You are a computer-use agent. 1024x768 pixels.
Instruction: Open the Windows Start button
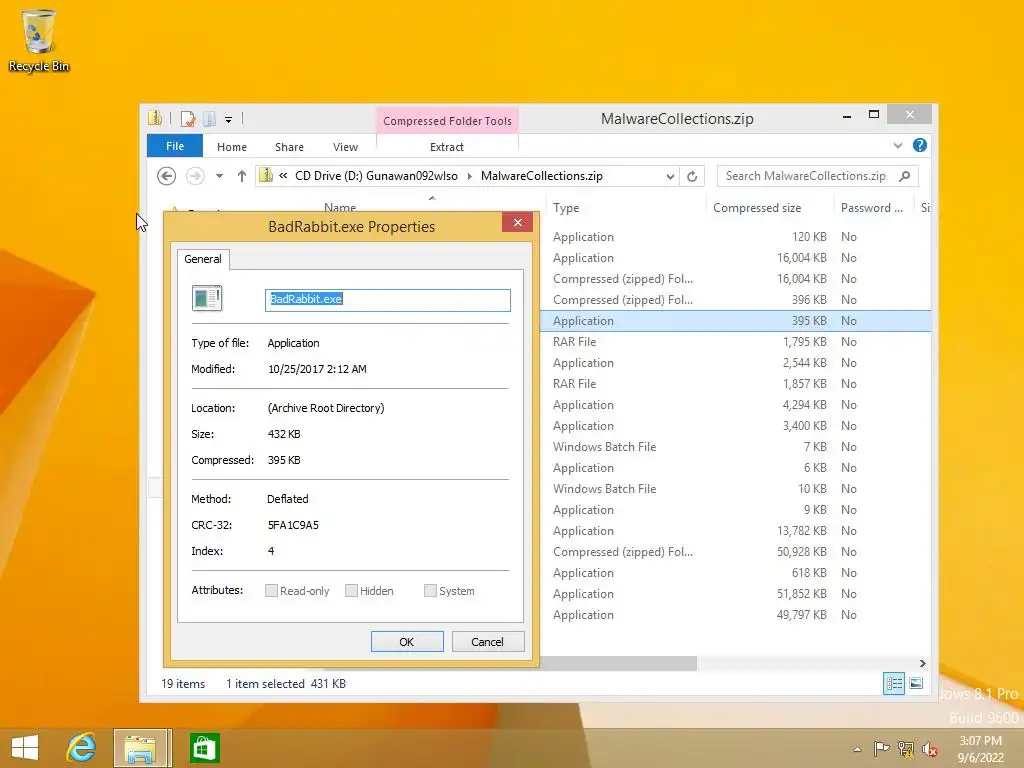(25, 748)
